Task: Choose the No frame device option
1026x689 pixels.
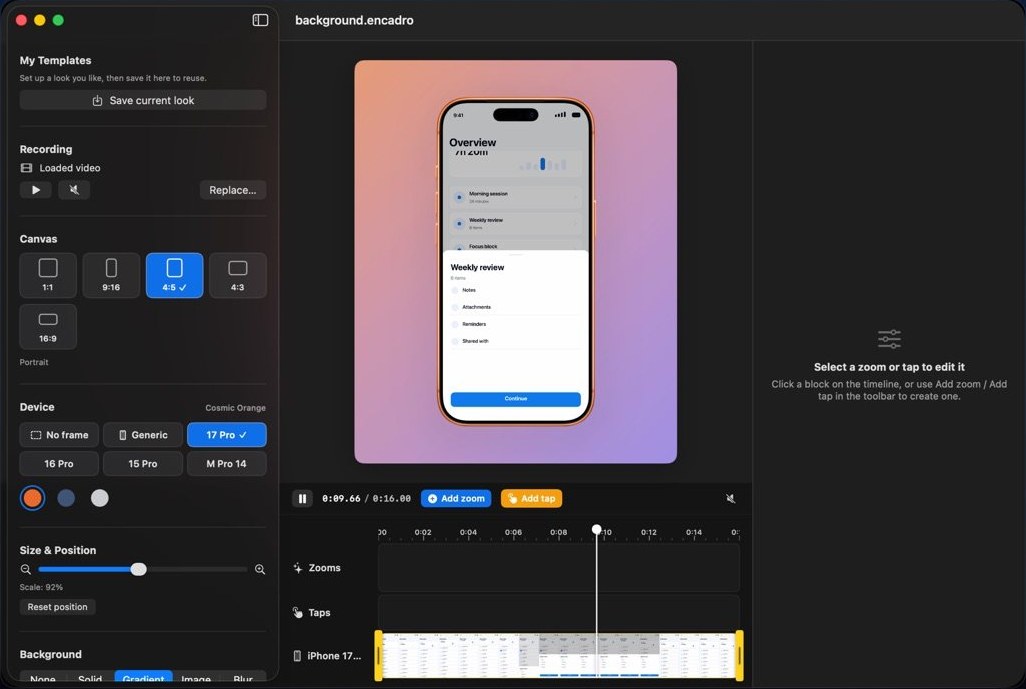Action: [x=59, y=434]
